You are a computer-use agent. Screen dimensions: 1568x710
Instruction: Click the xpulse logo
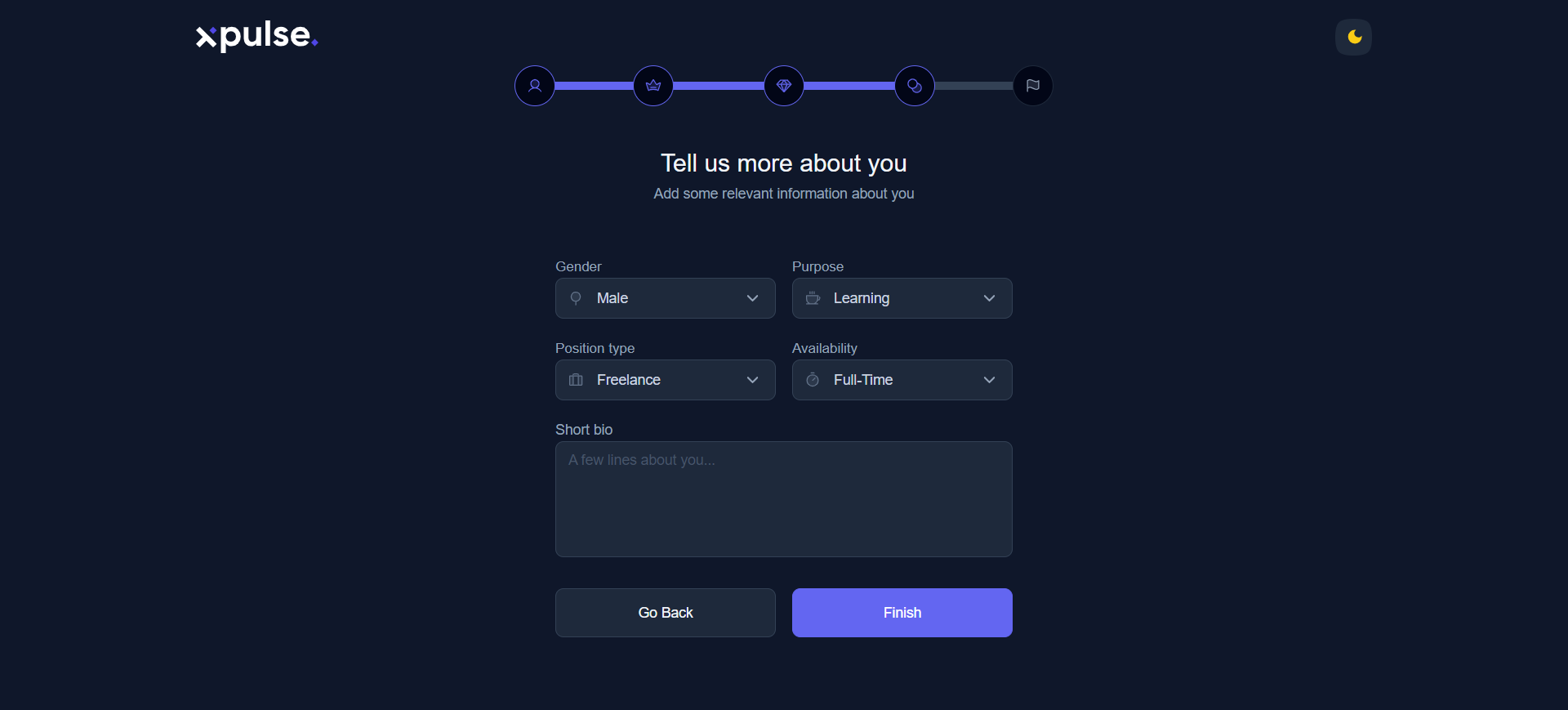(x=256, y=37)
